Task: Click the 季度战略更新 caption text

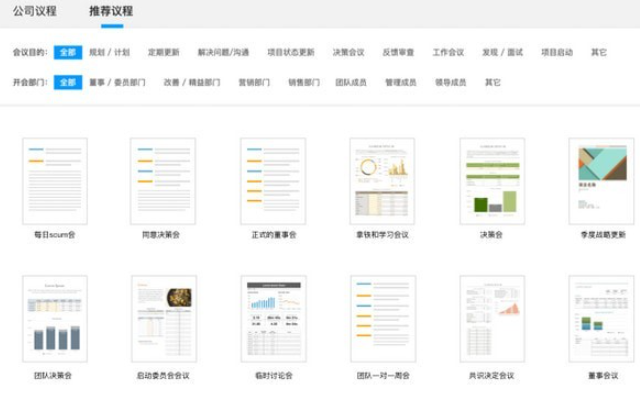Action: coord(603,235)
